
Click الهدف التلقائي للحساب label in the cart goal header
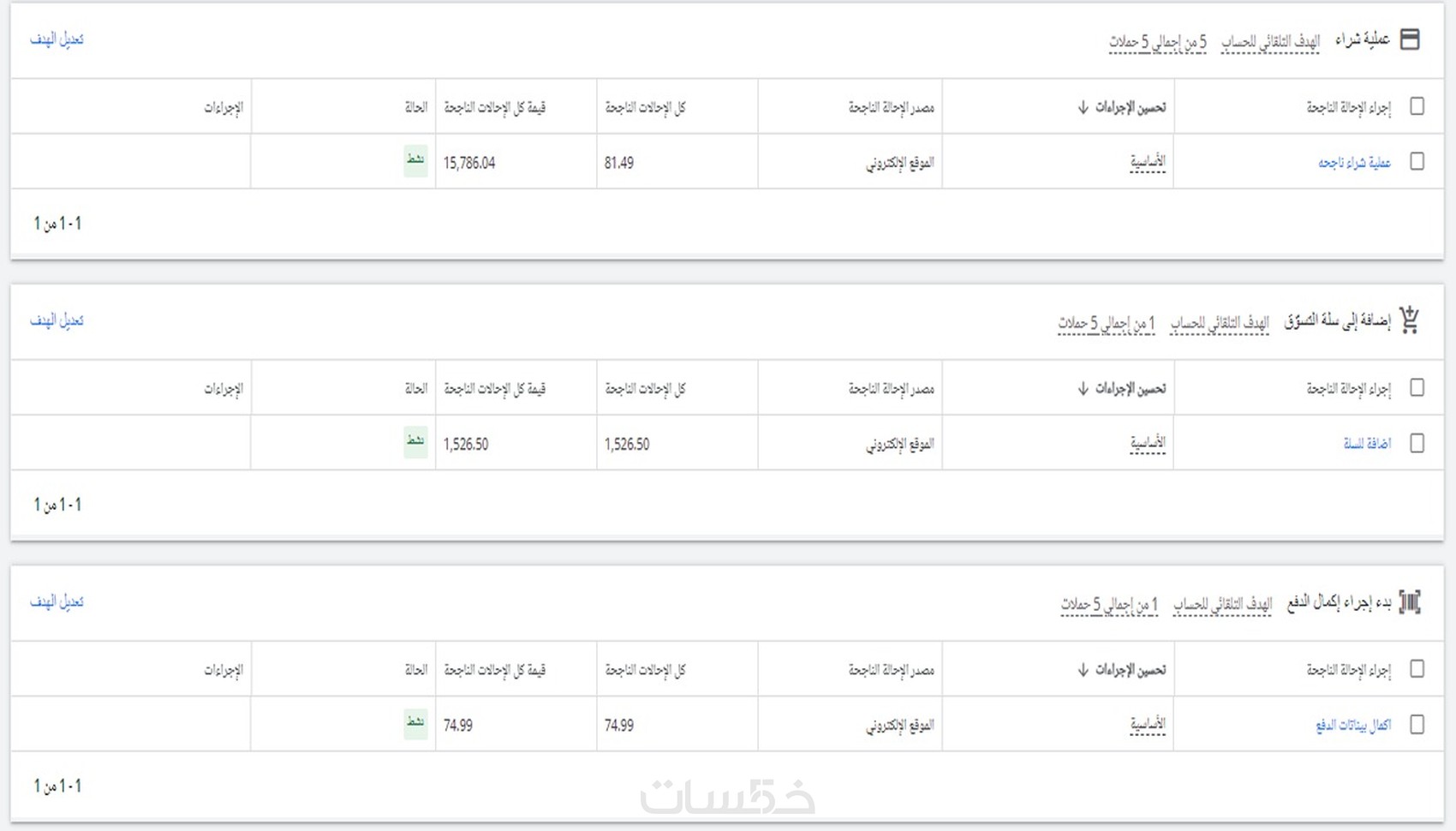[1220, 323]
